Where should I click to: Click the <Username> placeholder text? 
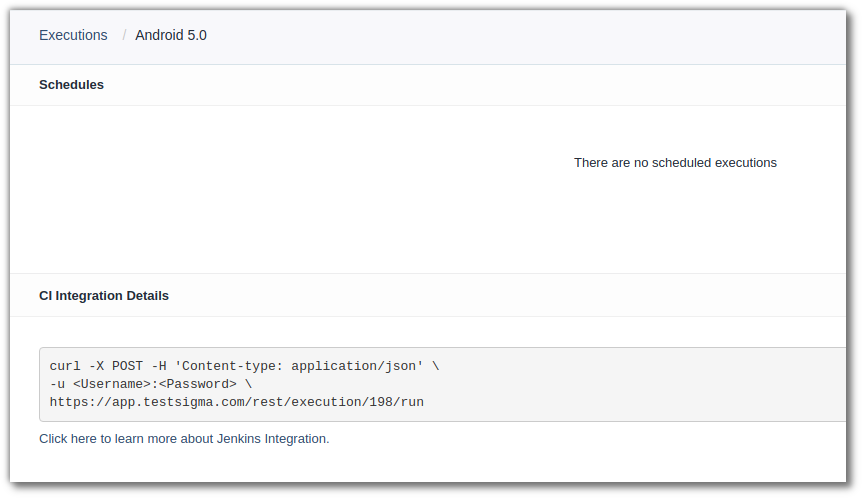click(111, 384)
